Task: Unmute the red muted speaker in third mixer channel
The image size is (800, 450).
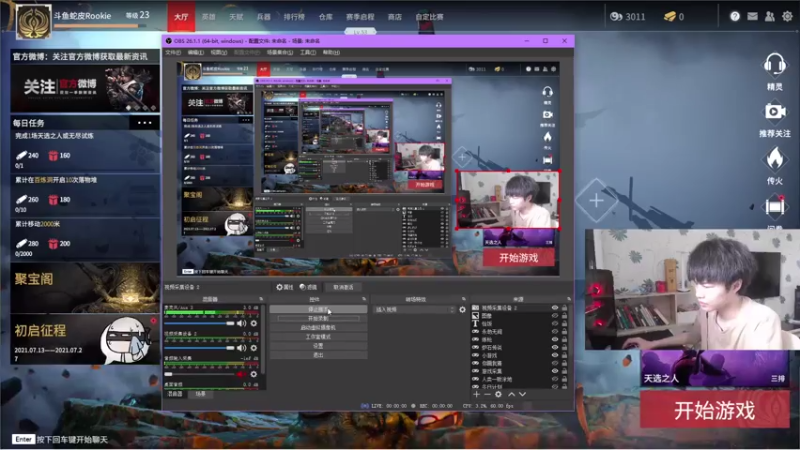Action: click(x=241, y=374)
